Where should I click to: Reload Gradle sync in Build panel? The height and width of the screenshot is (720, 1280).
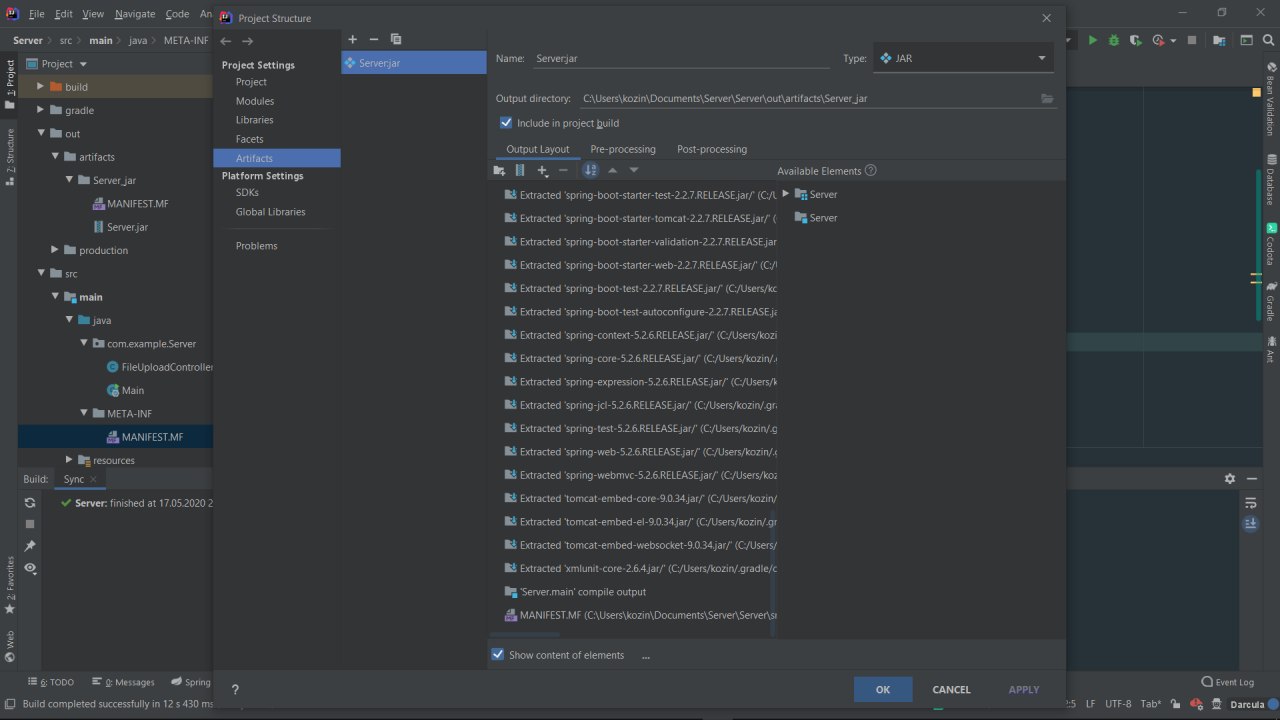30,503
